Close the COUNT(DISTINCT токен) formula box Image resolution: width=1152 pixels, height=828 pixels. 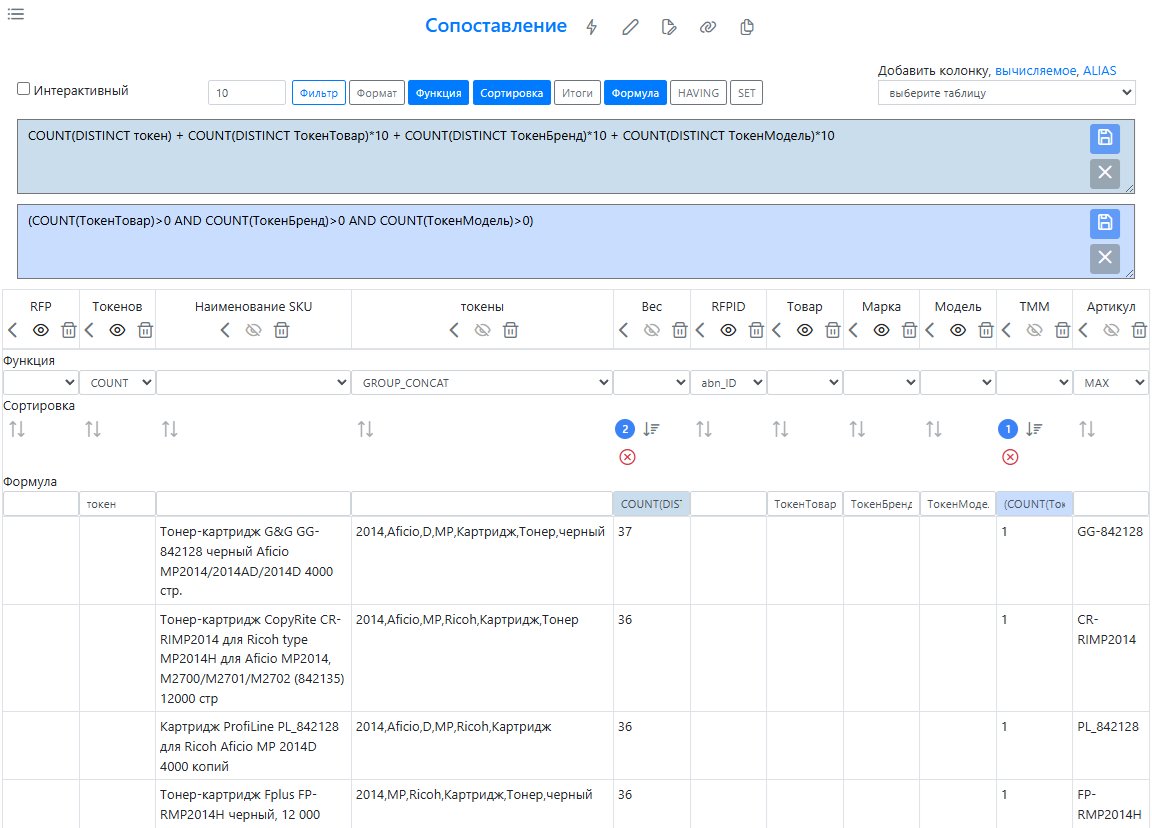(x=1104, y=173)
